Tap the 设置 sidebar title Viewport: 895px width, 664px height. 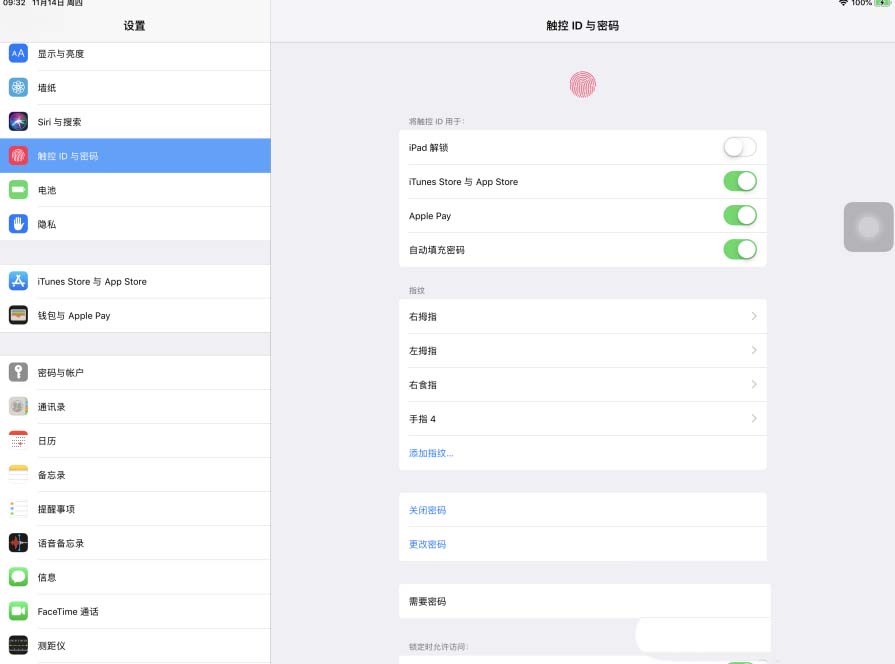pyautogui.click(x=135, y=26)
